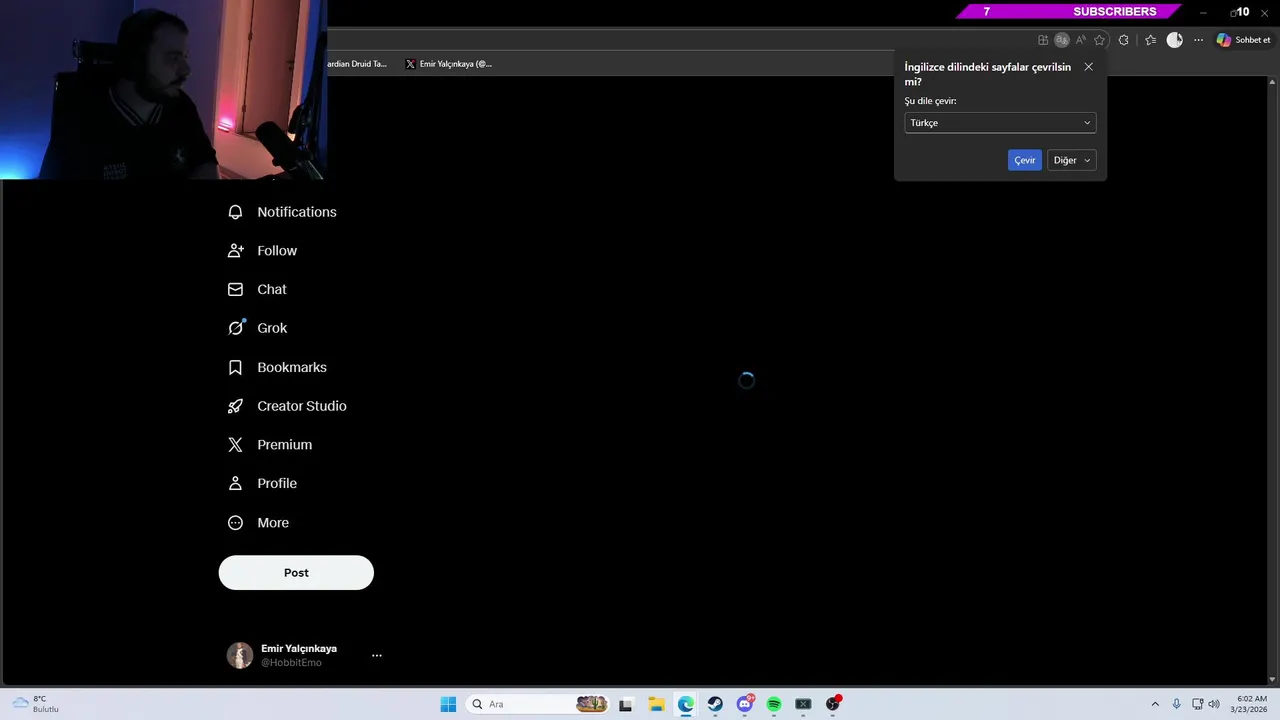Open account menu dots beside Emir Yalçınkaya
Viewport: 1280px width, 720px height.
pos(377,656)
